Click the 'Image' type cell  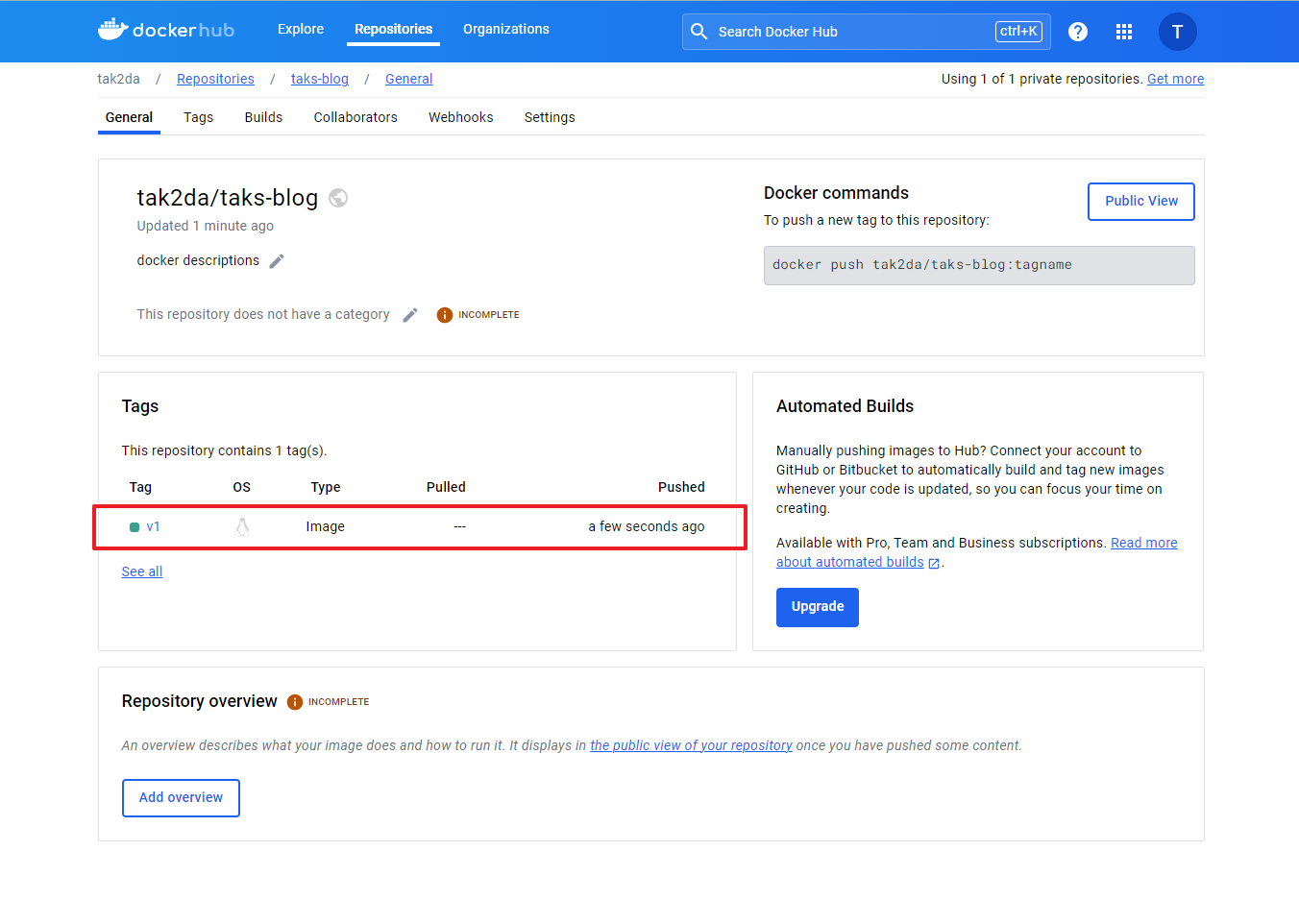click(326, 526)
